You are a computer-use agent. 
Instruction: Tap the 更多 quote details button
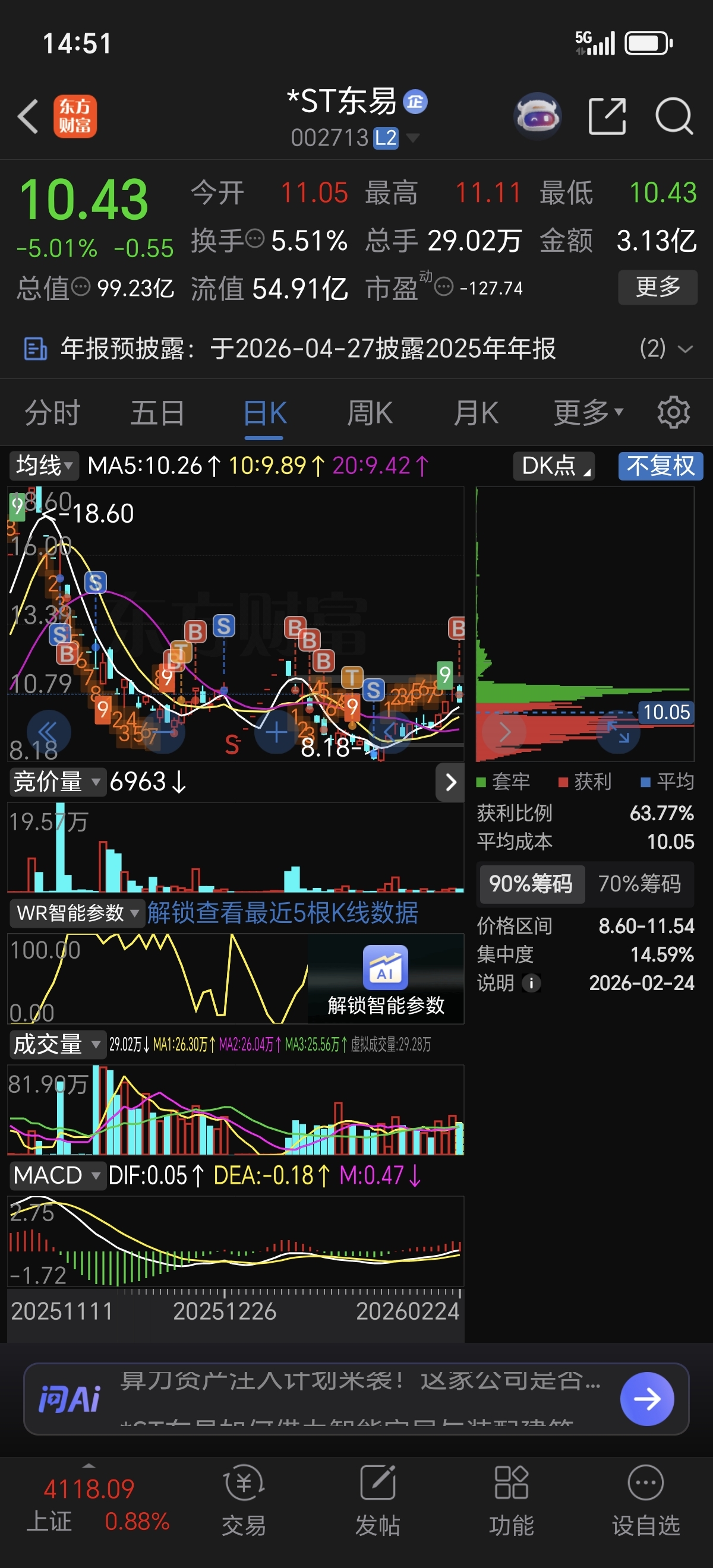658,287
